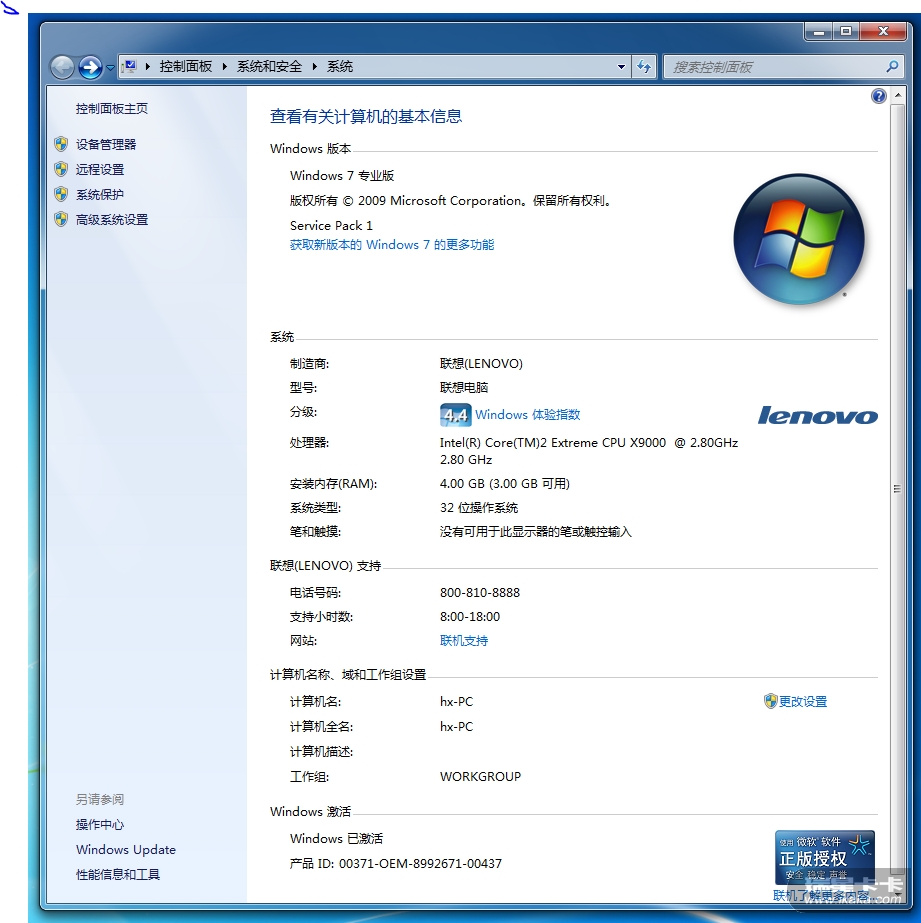Open 操作中心 in See also

point(100,824)
